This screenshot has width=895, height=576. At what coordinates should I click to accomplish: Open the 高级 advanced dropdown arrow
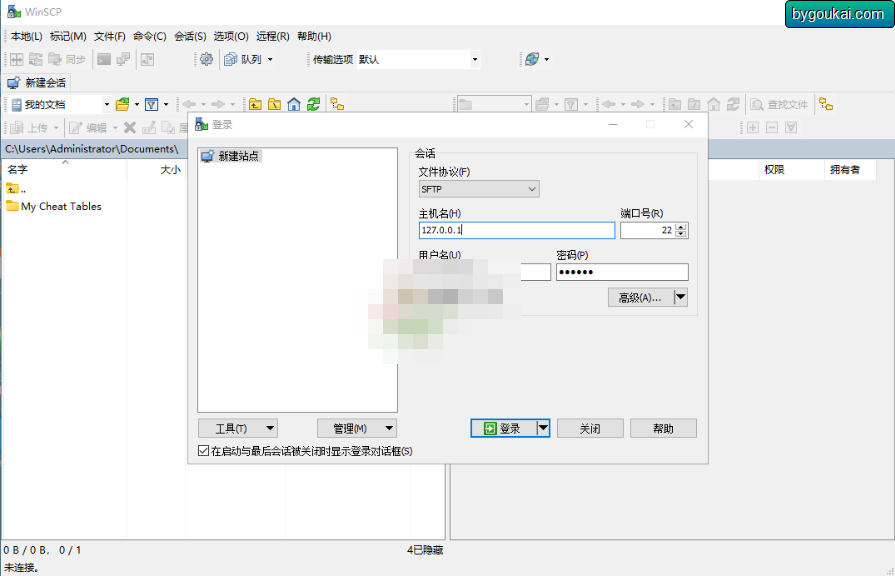680,297
